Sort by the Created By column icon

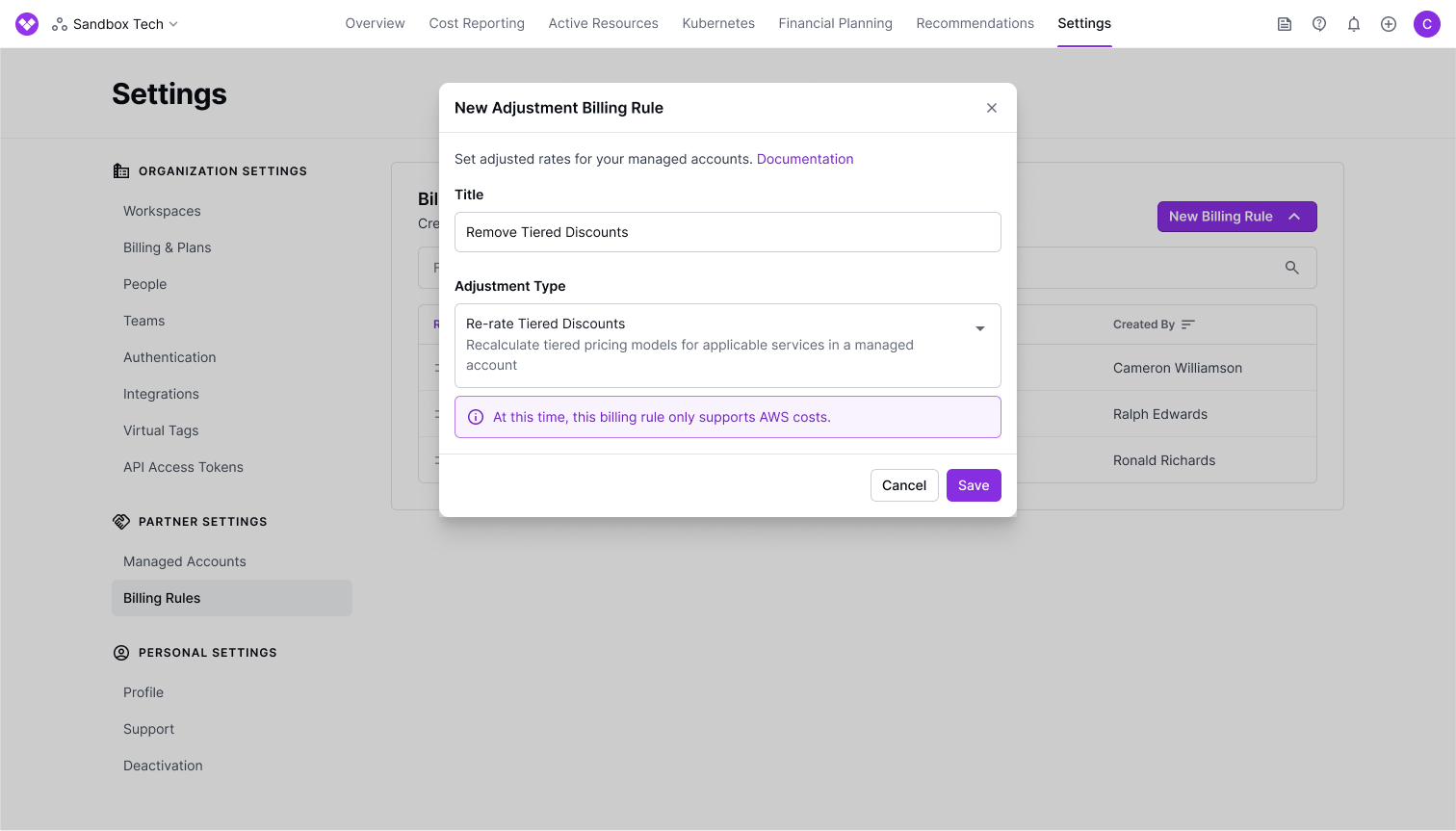[x=1188, y=325]
